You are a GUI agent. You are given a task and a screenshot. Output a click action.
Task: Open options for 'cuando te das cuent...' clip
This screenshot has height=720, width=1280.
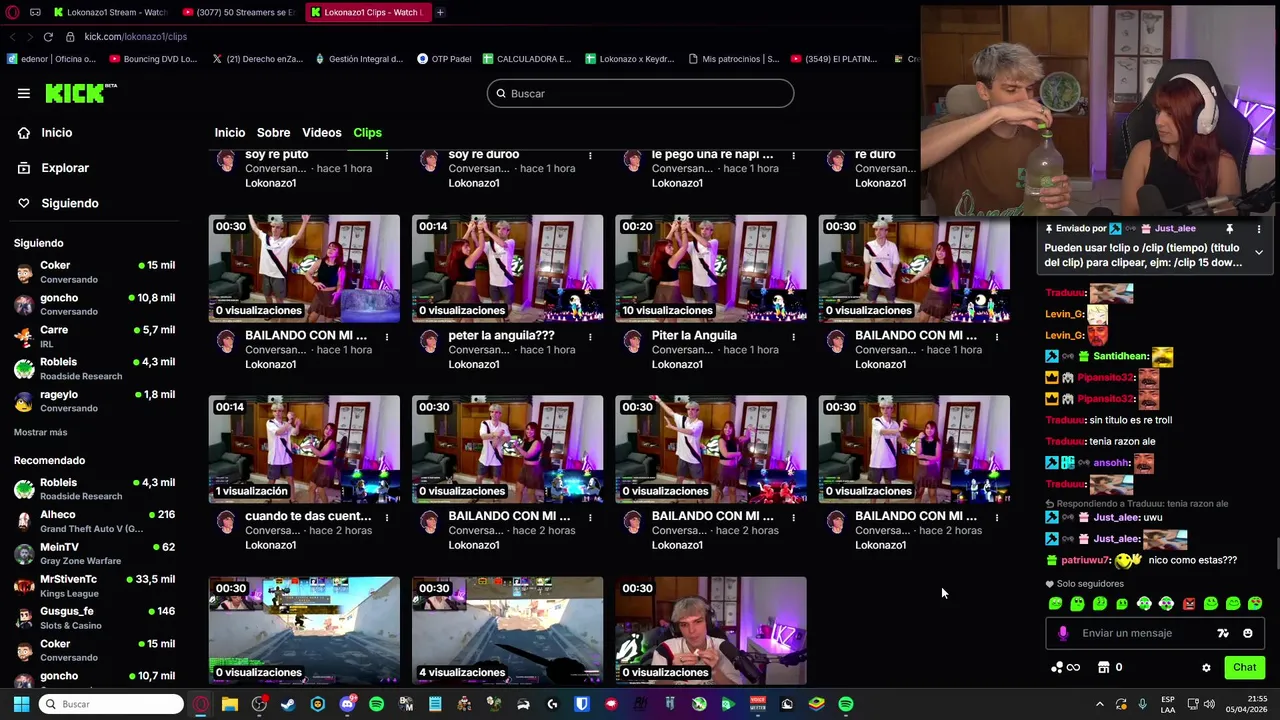click(x=387, y=518)
